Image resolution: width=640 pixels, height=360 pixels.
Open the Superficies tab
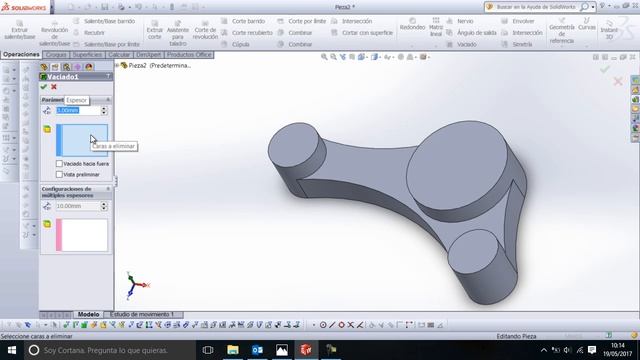tap(87, 55)
